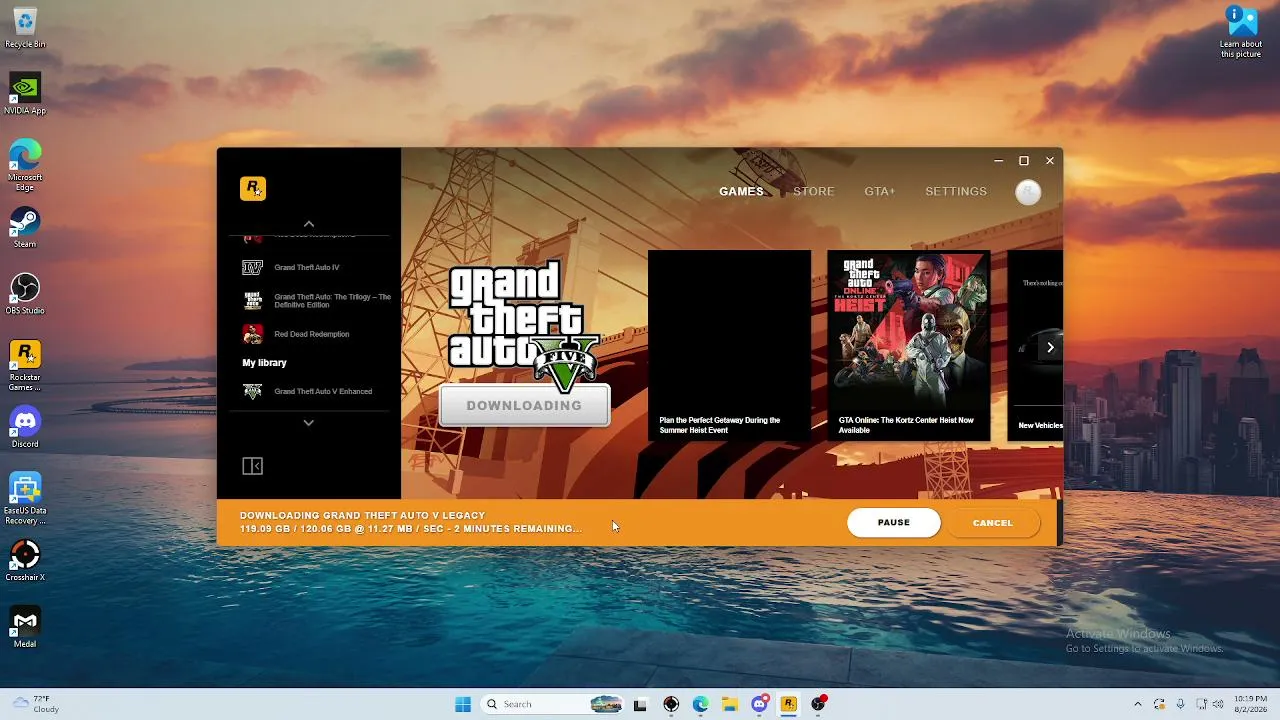Click the DOWNLOADING button under the GTA V logo
The height and width of the screenshot is (720, 1280).
(524, 405)
